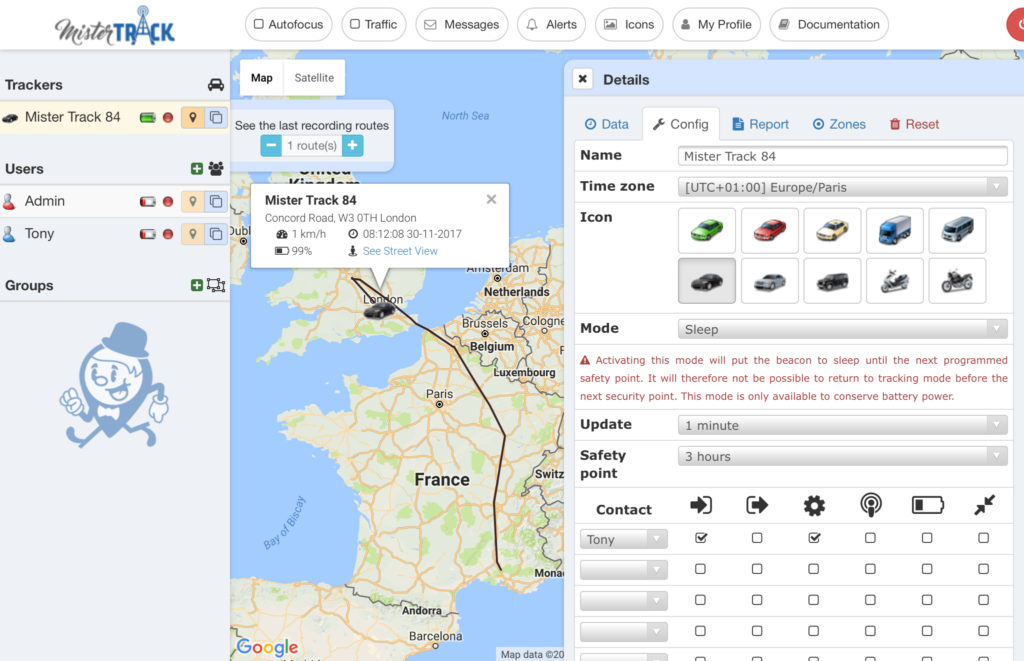Click See Street View link
Screen dimensions: 1024x661
pos(400,251)
